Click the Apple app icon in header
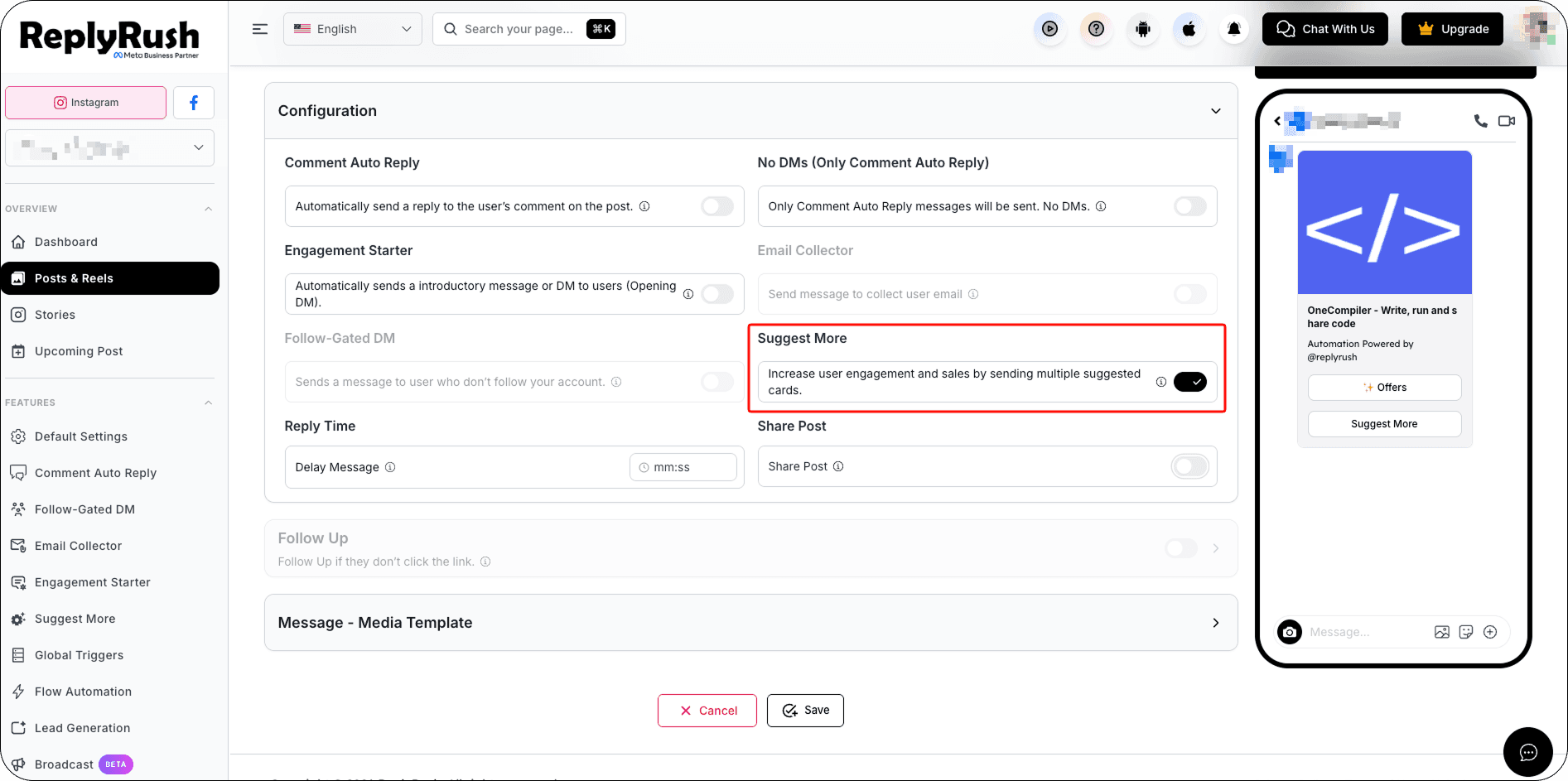 point(1189,29)
